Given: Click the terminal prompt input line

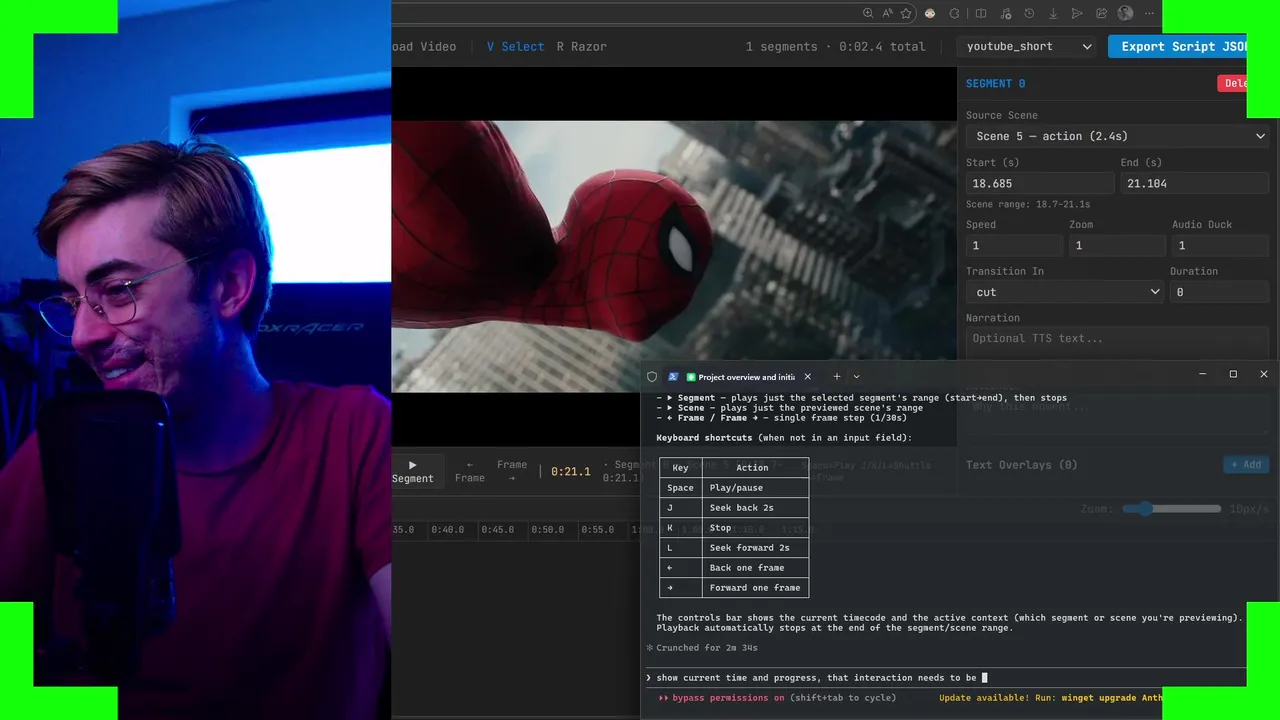Looking at the screenshot, I should coord(945,678).
